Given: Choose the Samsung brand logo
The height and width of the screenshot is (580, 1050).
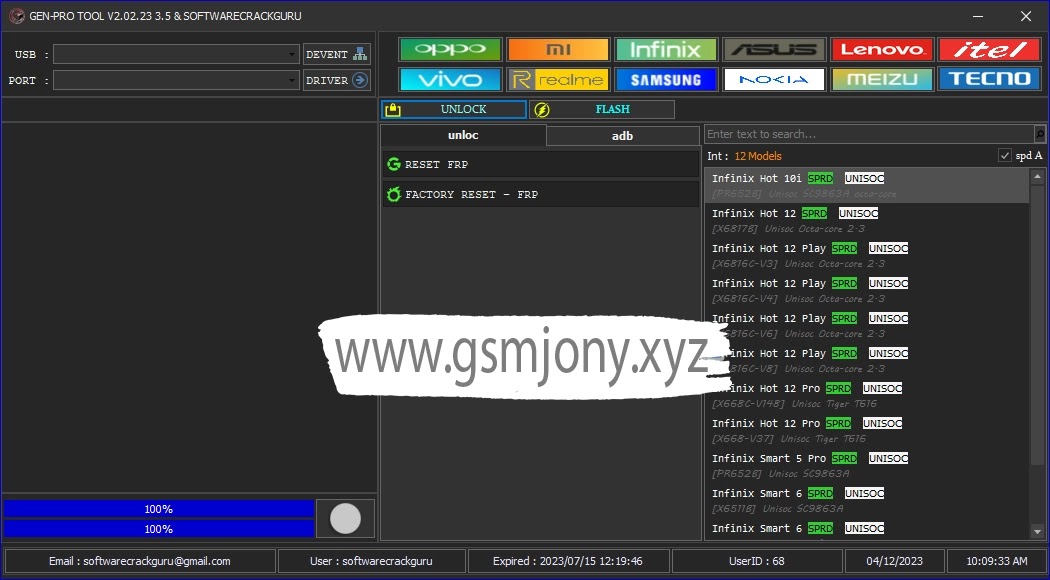Looking at the screenshot, I should pos(666,80).
